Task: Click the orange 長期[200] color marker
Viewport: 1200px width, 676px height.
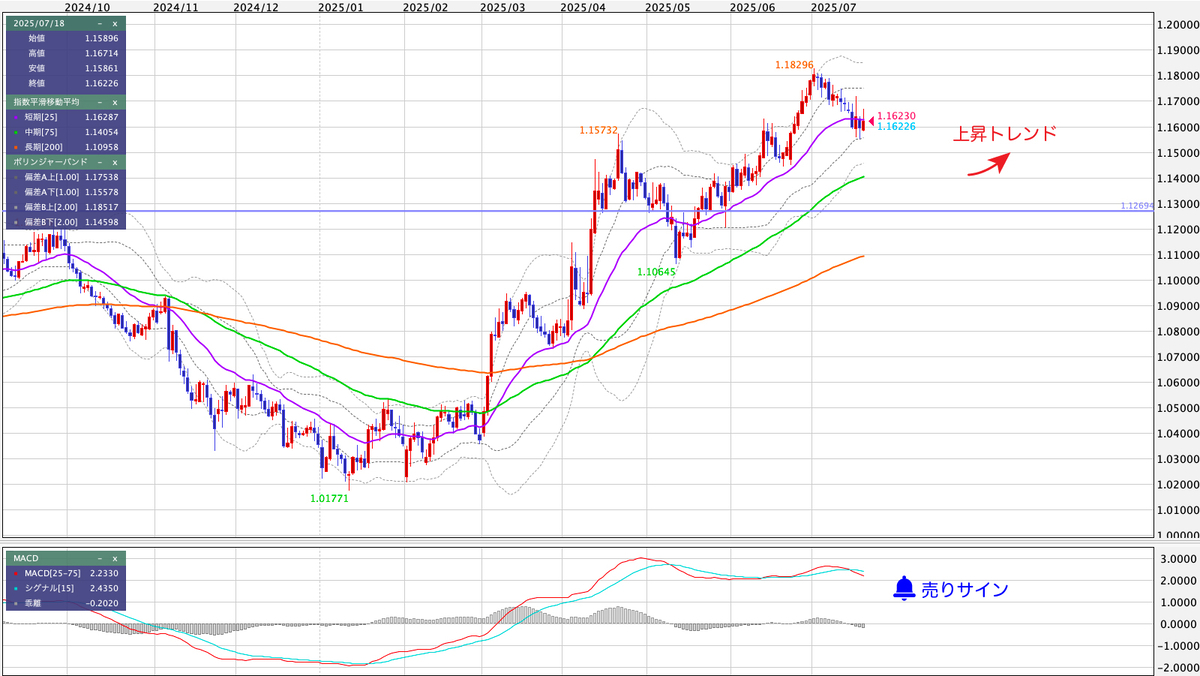Action: pyautogui.click(x=14, y=147)
